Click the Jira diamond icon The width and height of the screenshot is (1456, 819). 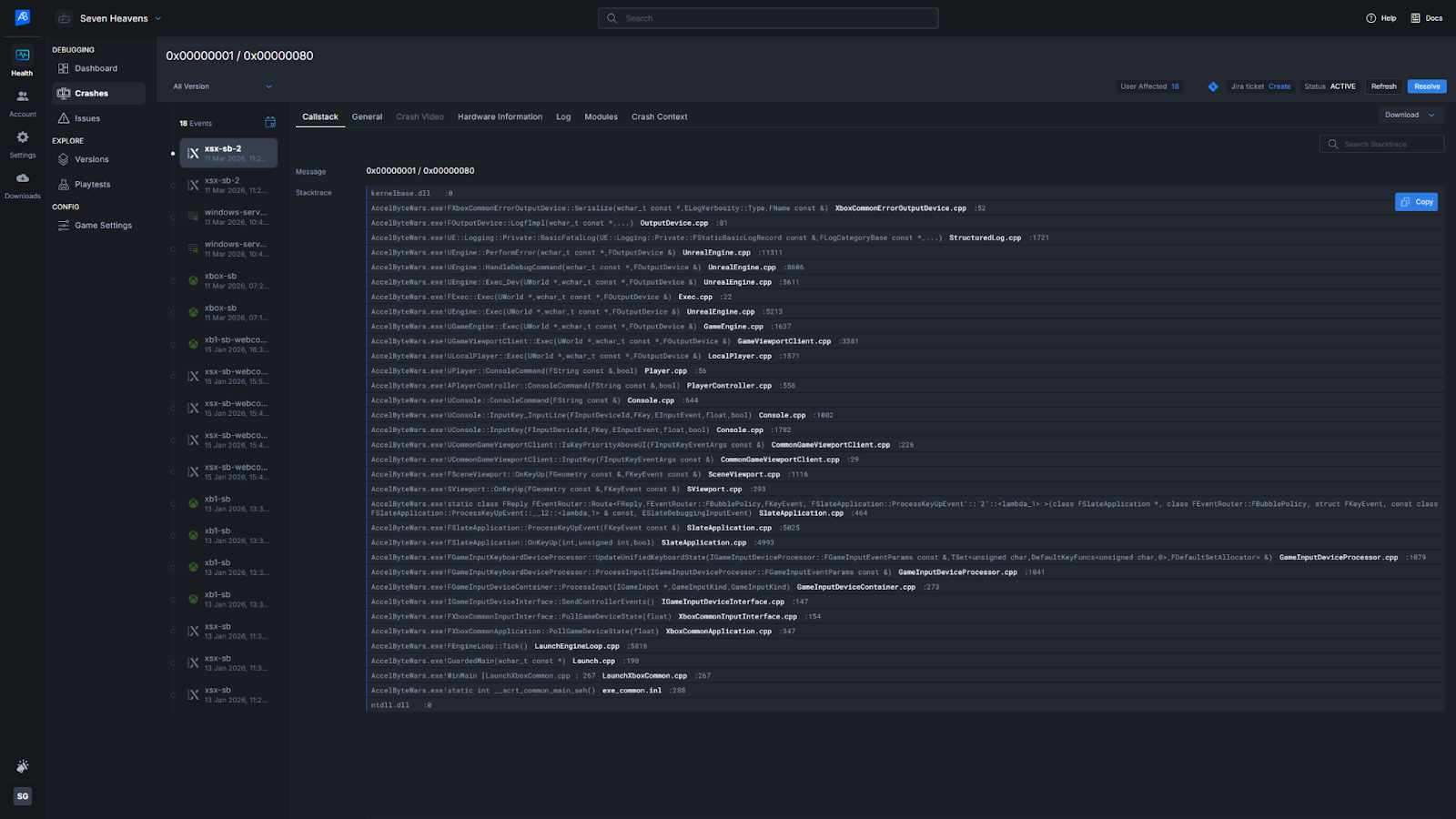pyautogui.click(x=1213, y=86)
